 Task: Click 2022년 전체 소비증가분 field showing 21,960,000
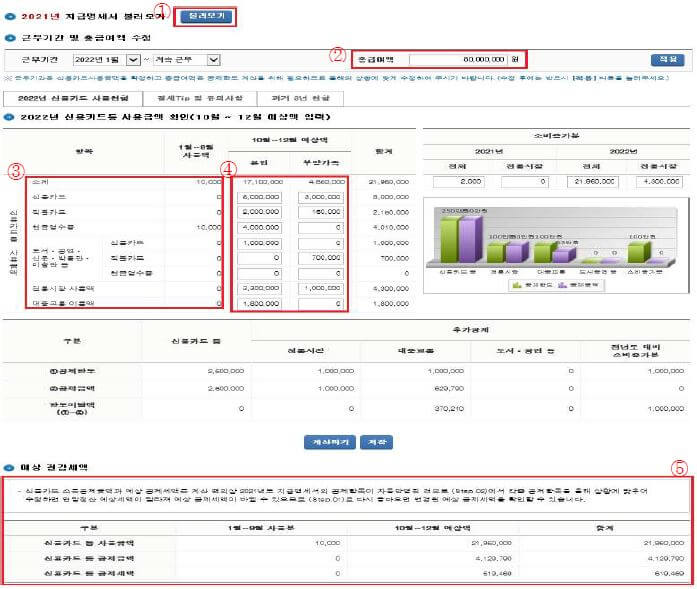pos(593,181)
